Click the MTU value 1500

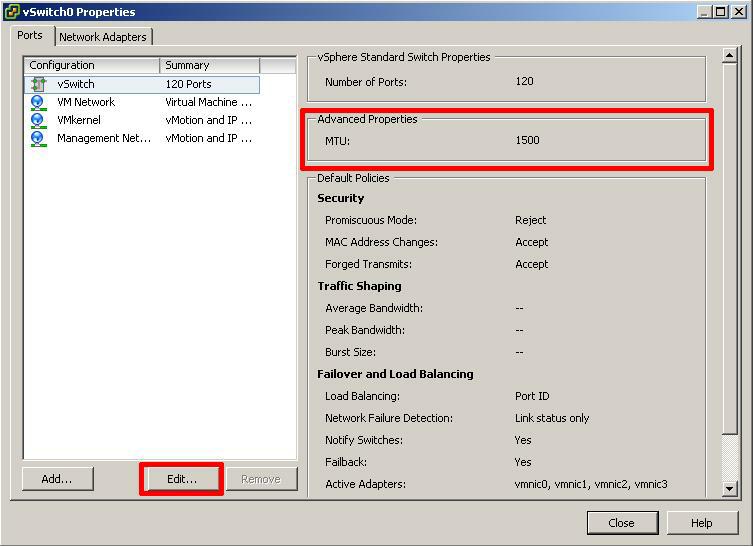tap(527, 140)
